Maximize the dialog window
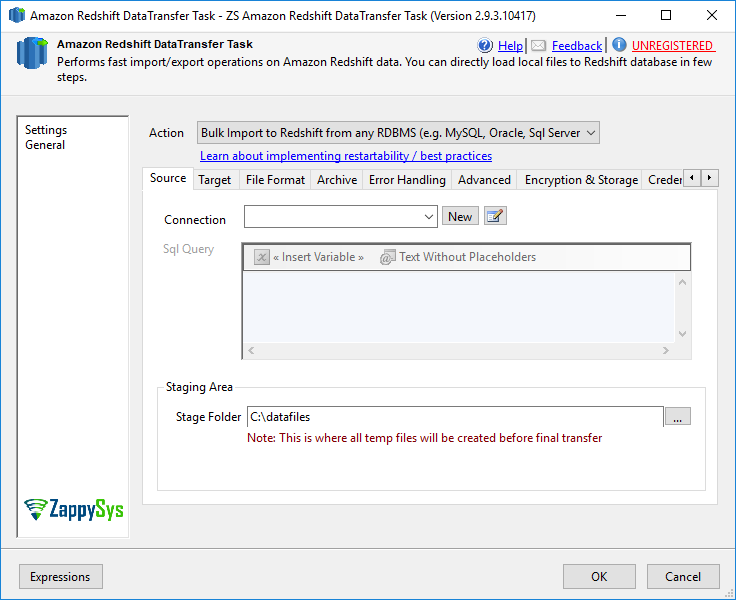 point(666,15)
